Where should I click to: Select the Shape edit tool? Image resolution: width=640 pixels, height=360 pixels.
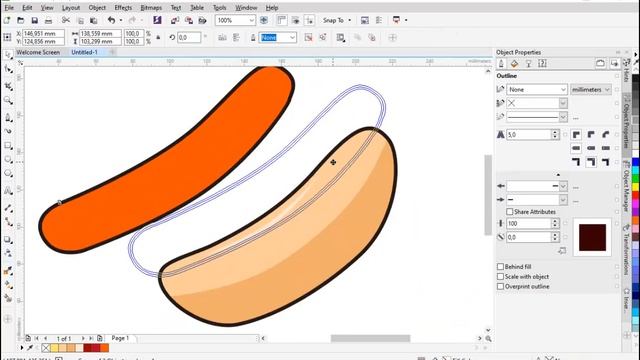click(x=8, y=70)
